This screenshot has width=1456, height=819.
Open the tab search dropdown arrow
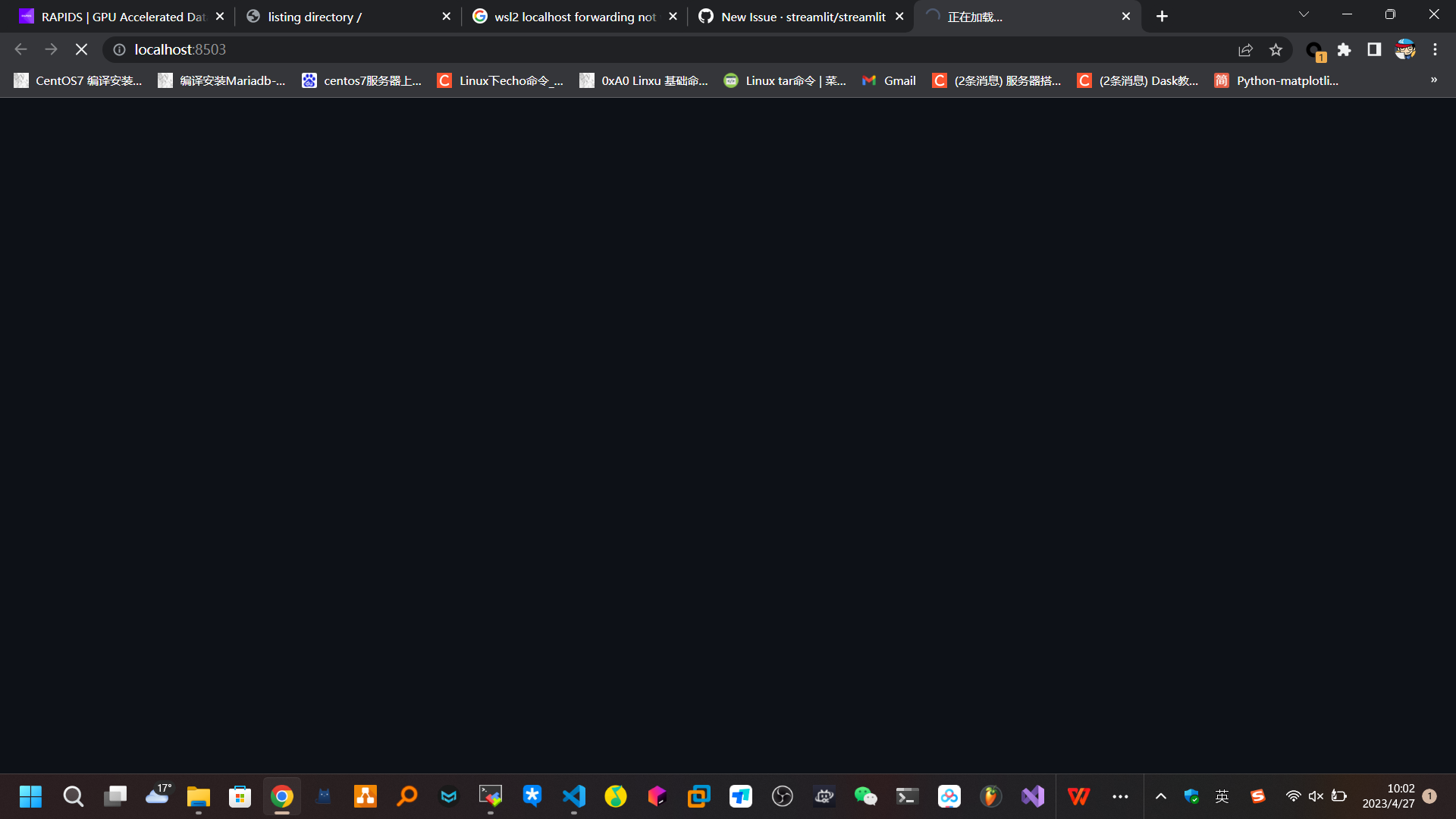[x=1304, y=14]
